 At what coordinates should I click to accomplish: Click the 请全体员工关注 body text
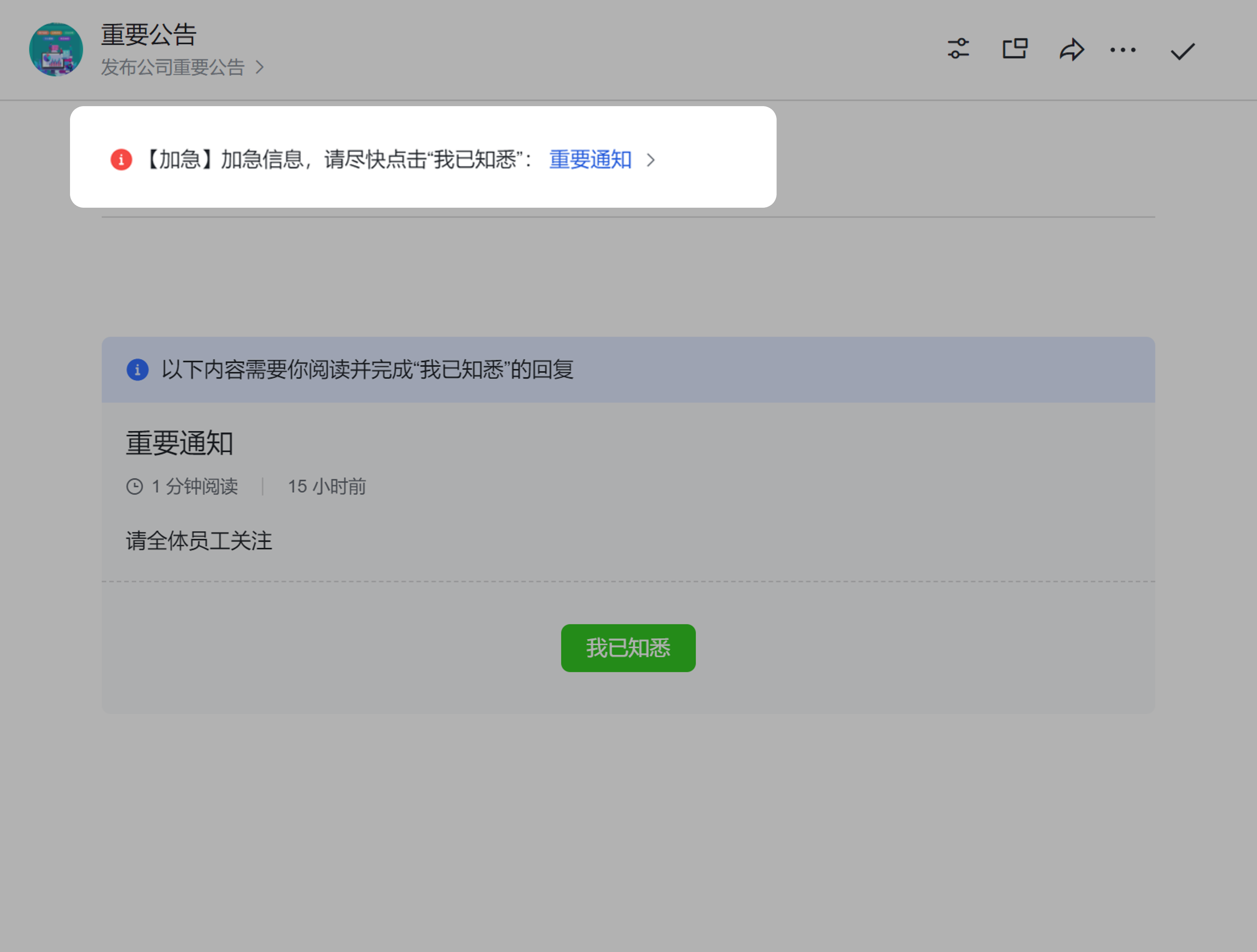point(199,540)
